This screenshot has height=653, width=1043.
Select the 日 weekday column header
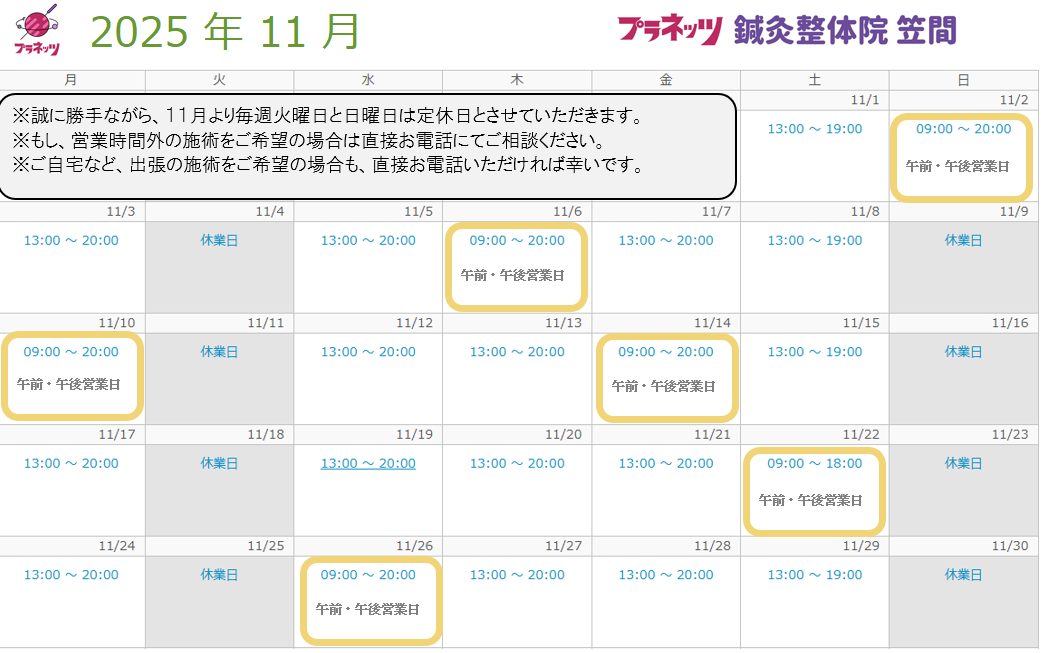click(x=963, y=80)
